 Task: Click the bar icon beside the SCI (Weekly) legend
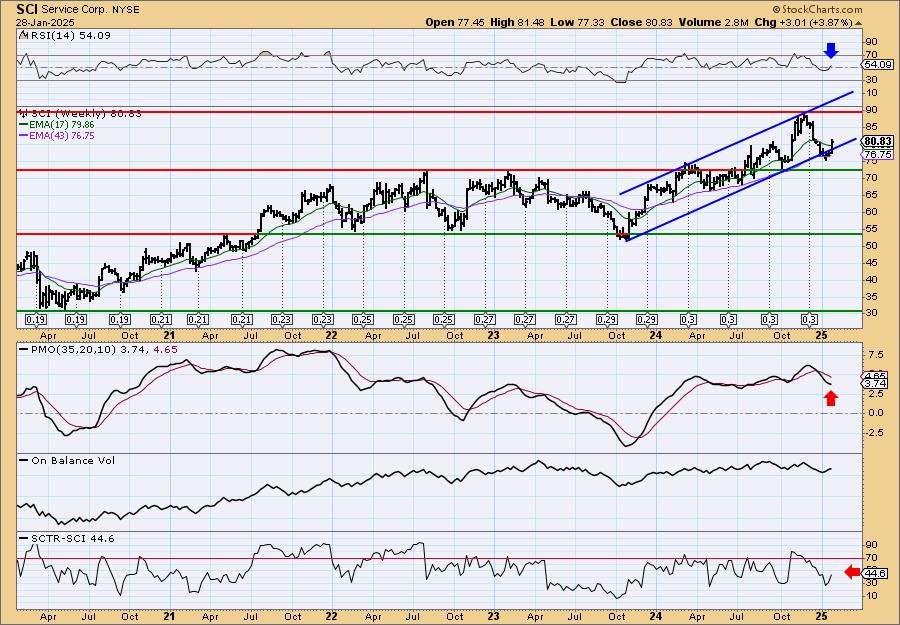tap(23, 113)
